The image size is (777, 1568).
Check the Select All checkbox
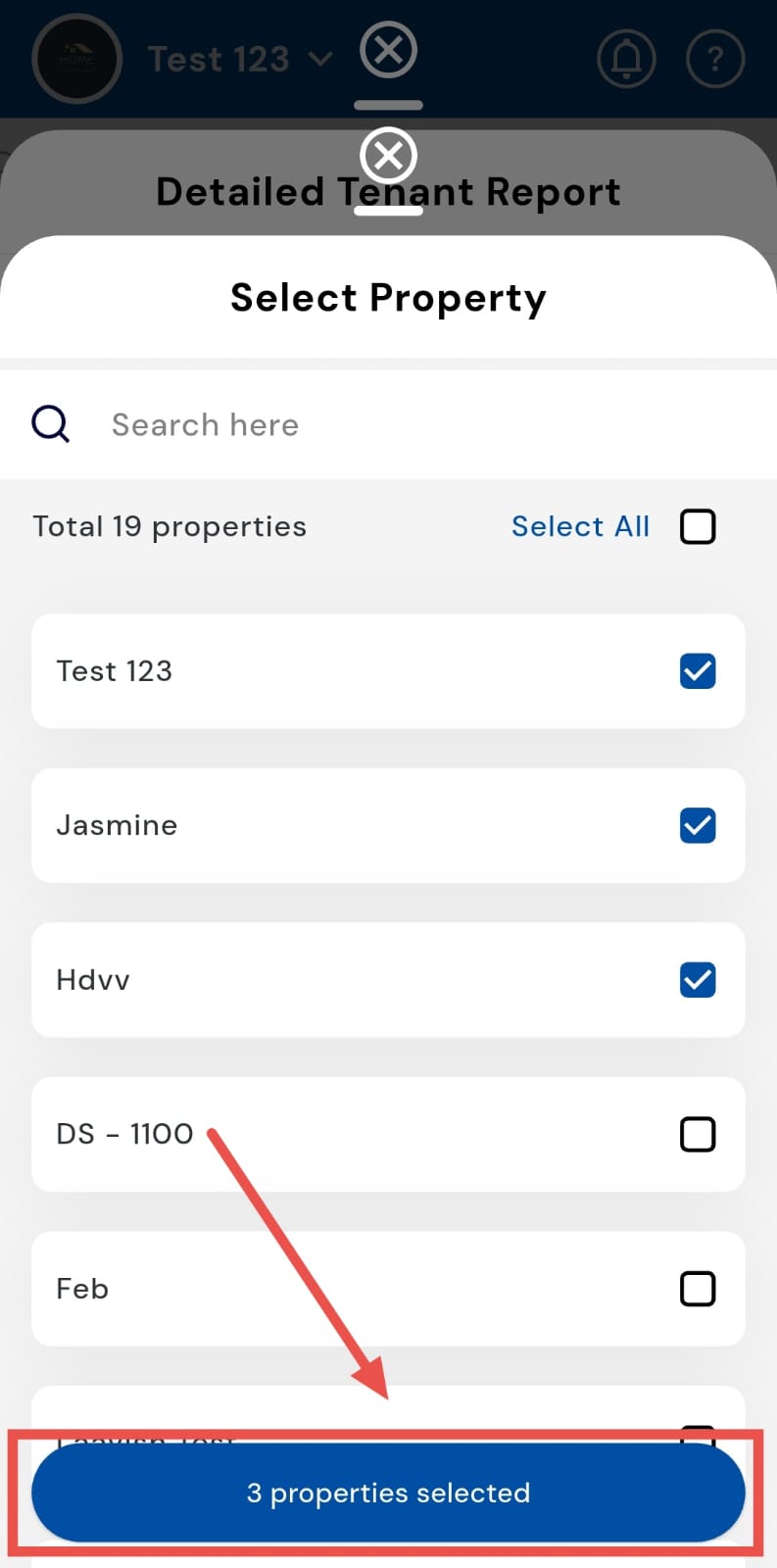pos(698,526)
